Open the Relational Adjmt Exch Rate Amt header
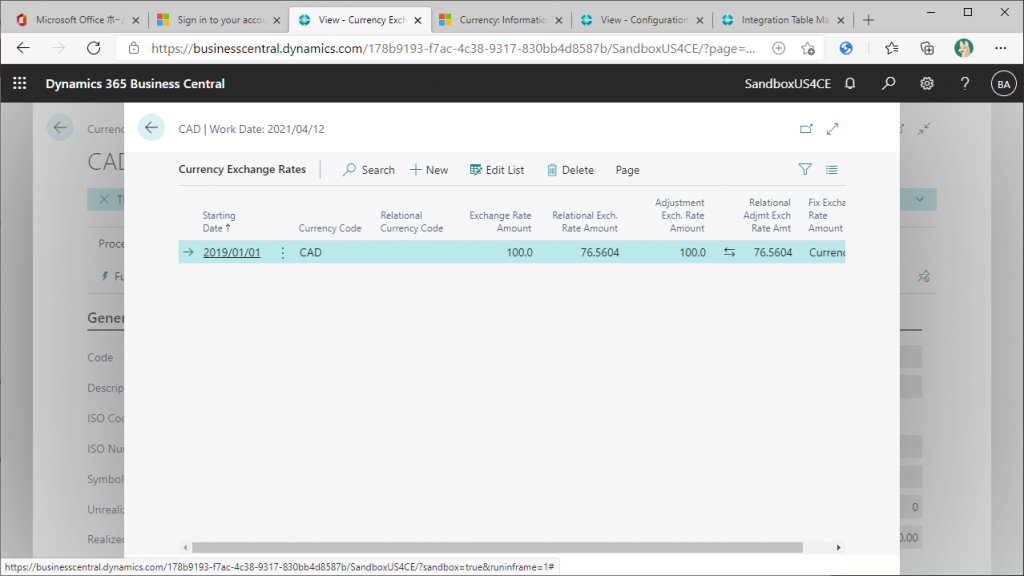 coord(767,216)
